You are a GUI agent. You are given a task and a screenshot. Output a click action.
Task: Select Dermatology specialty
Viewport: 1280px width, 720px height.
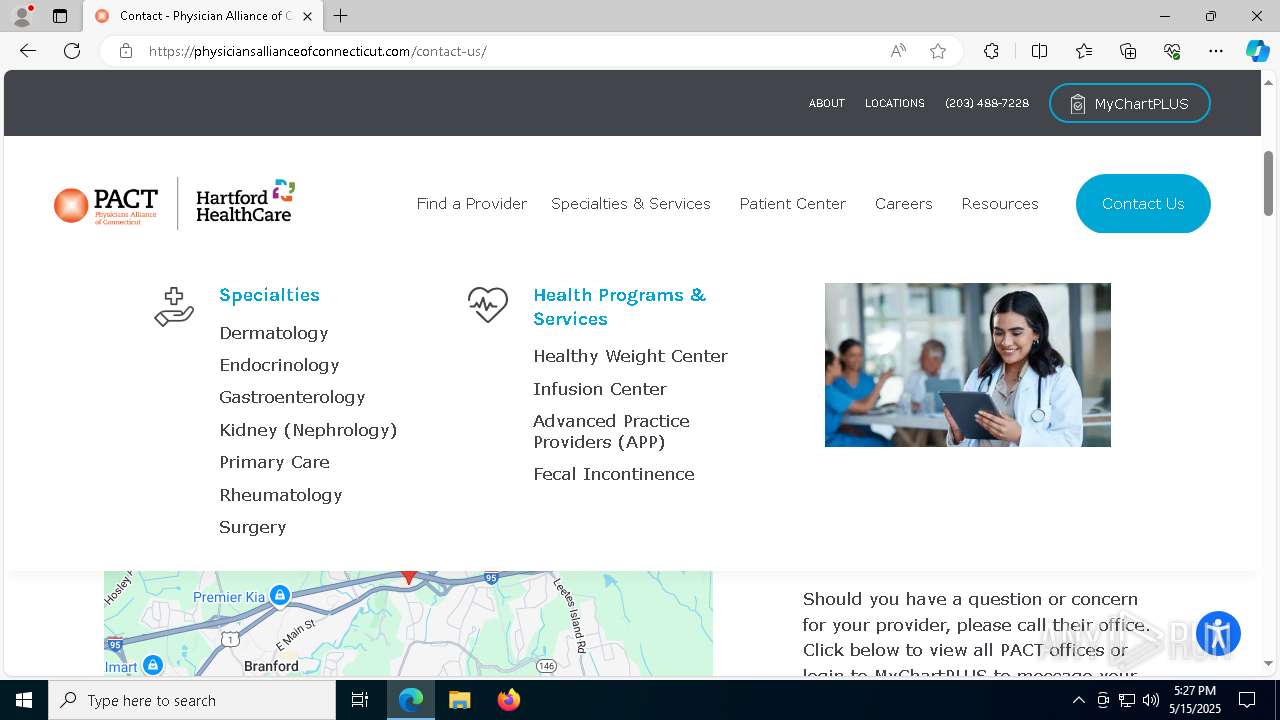274,333
